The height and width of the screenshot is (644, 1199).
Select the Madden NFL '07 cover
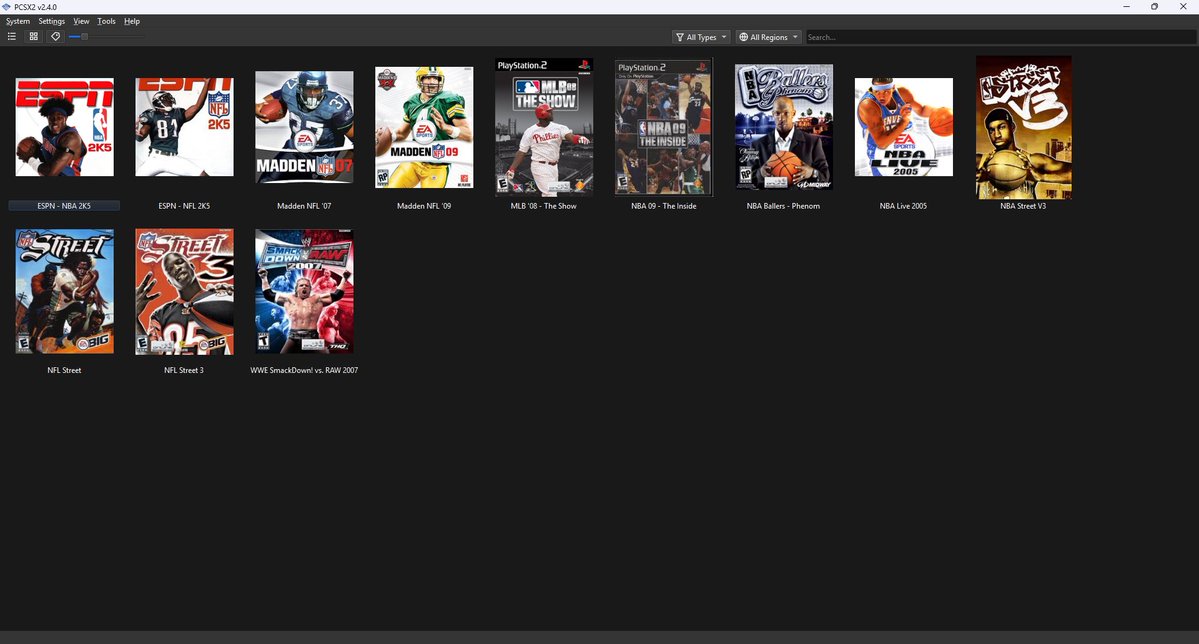[304, 127]
